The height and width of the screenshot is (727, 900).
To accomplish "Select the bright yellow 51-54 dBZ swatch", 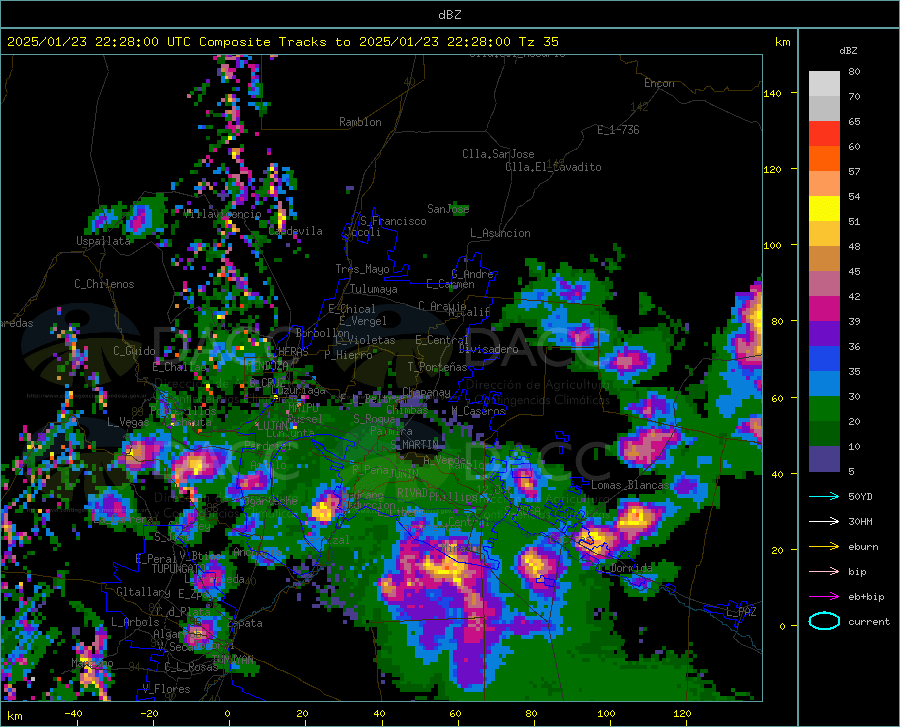I will click(x=824, y=208).
